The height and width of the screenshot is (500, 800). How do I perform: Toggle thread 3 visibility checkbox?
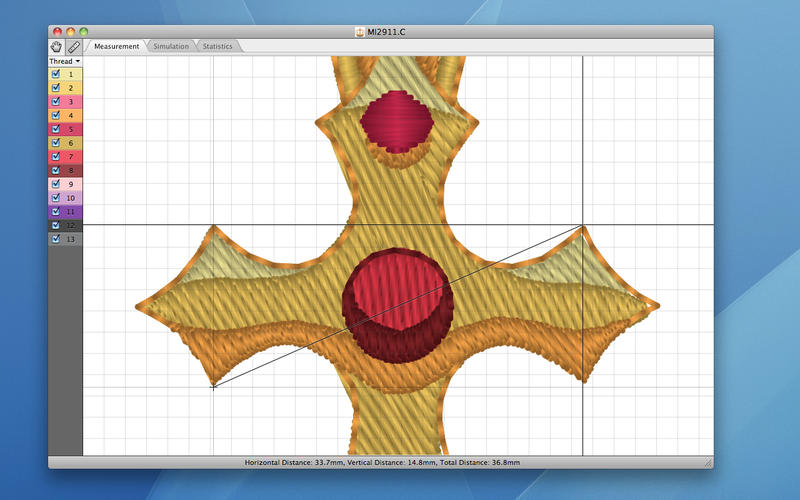pos(56,102)
